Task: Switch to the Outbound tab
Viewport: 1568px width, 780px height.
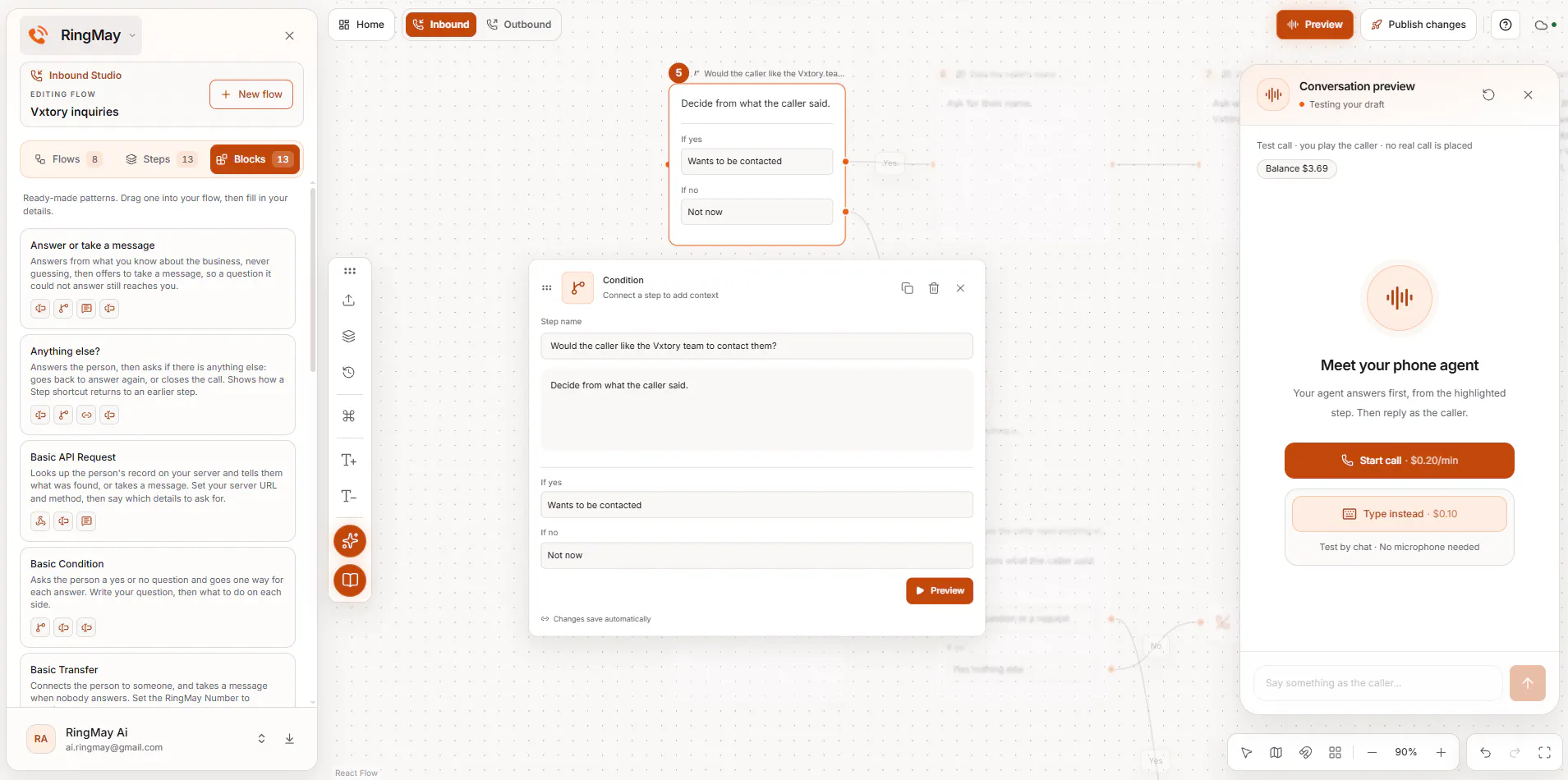Action: (519, 25)
